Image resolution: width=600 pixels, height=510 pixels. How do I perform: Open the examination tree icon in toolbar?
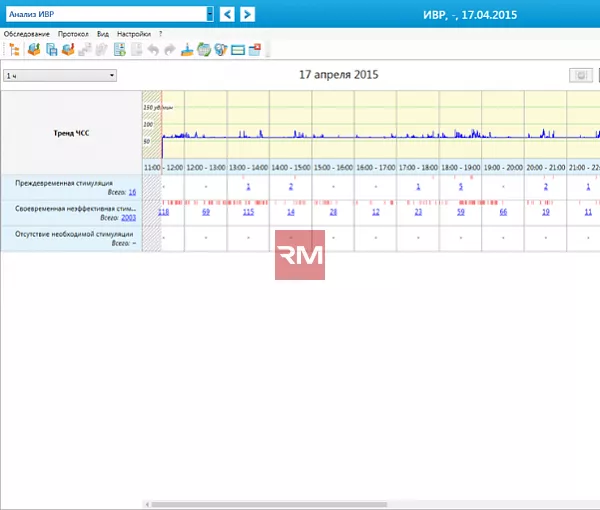click(15, 50)
